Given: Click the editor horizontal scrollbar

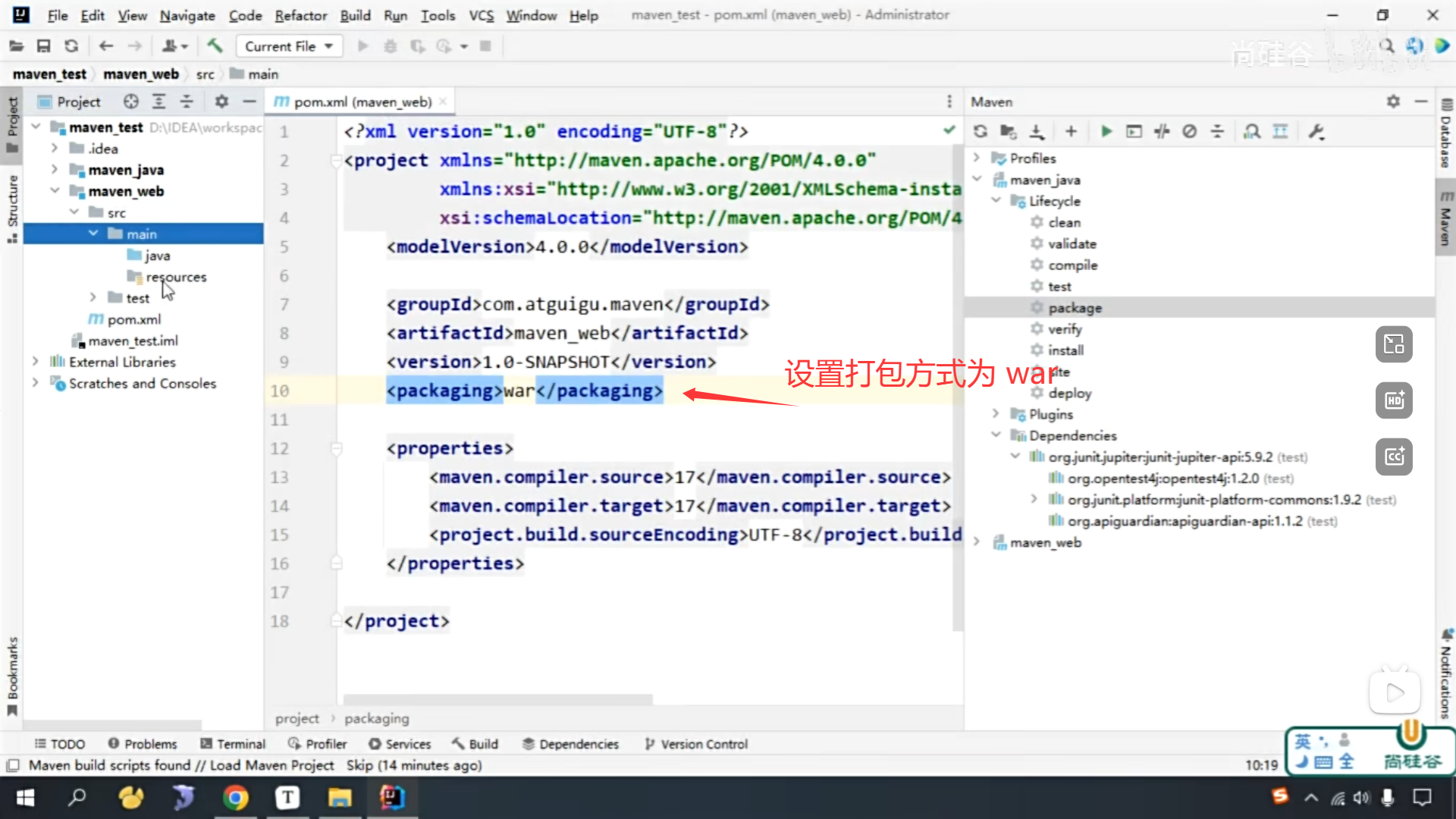Looking at the screenshot, I should click(x=497, y=699).
